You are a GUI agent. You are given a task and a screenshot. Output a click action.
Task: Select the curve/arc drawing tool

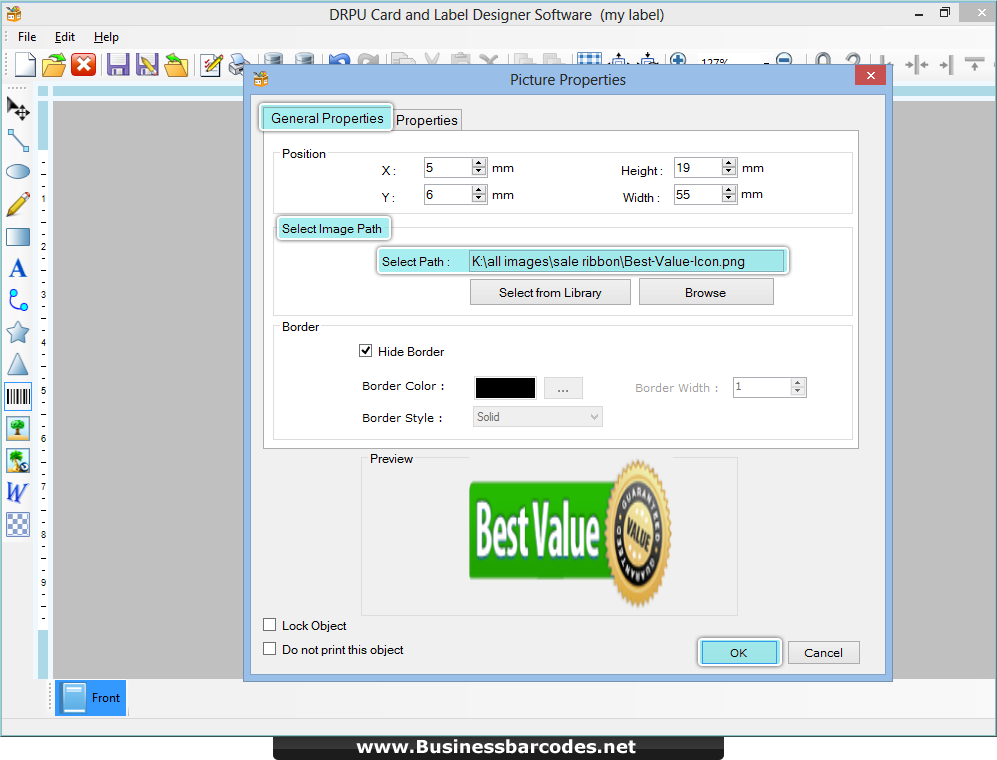(x=18, y=300)
